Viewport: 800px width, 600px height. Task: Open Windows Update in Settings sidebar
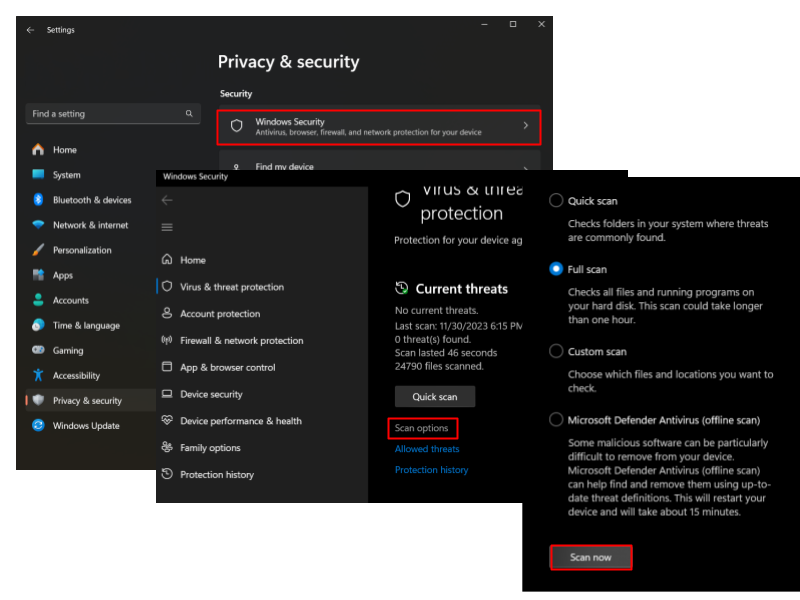pos(86,426)
